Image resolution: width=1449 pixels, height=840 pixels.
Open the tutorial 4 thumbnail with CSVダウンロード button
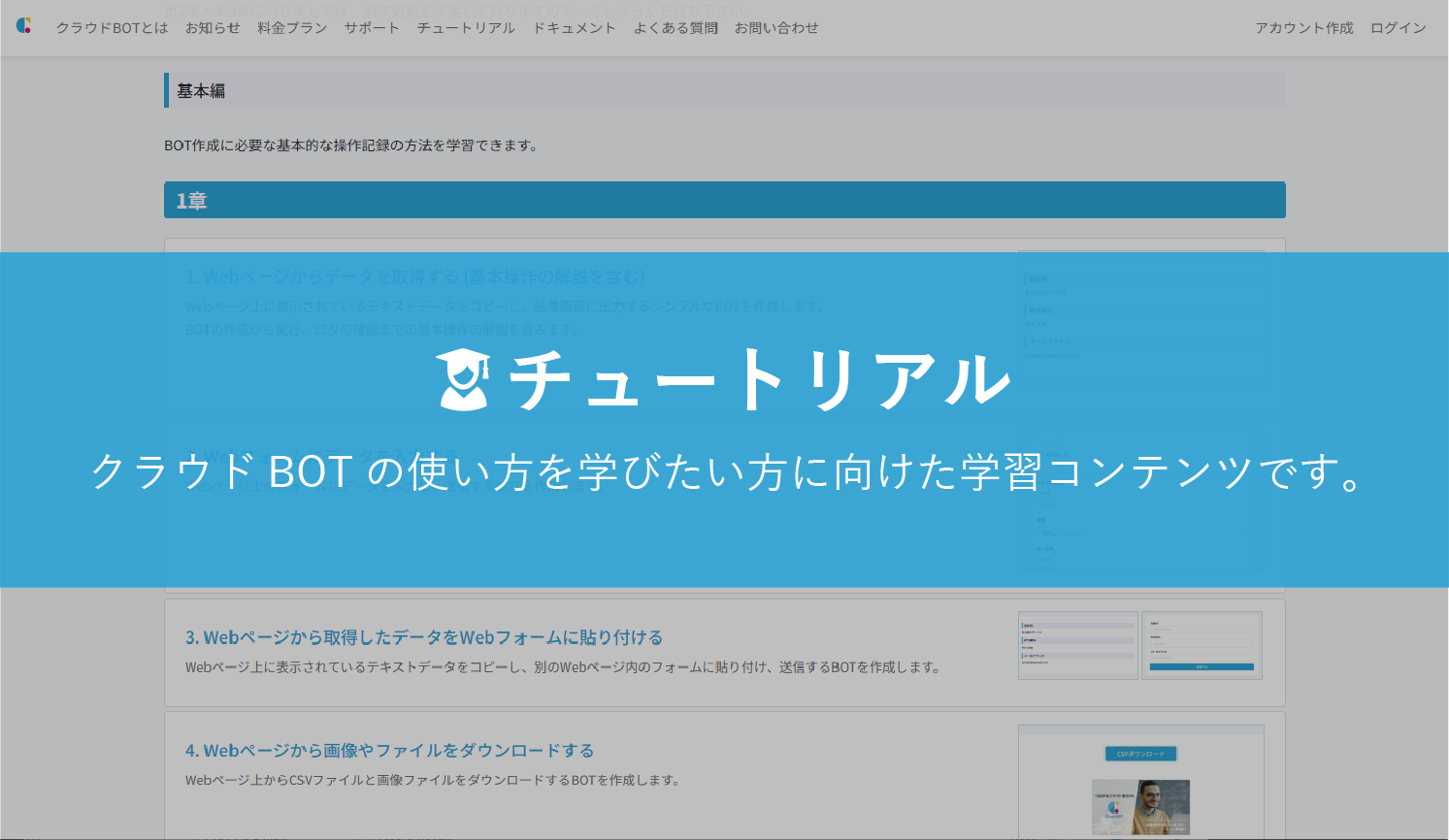point(1141,782)
